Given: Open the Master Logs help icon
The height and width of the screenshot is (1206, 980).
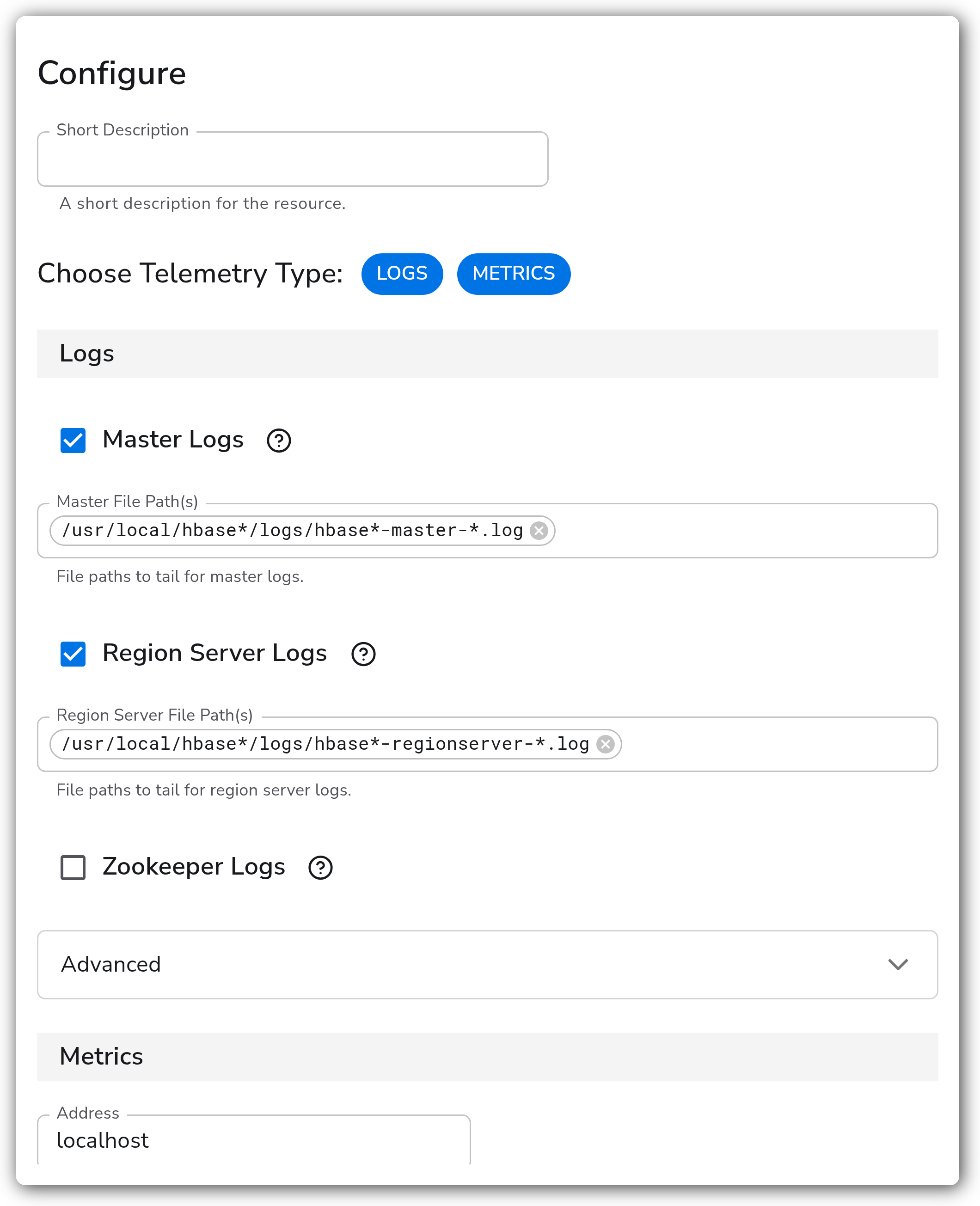Looking at the screenshot, I should pos(279,441).
